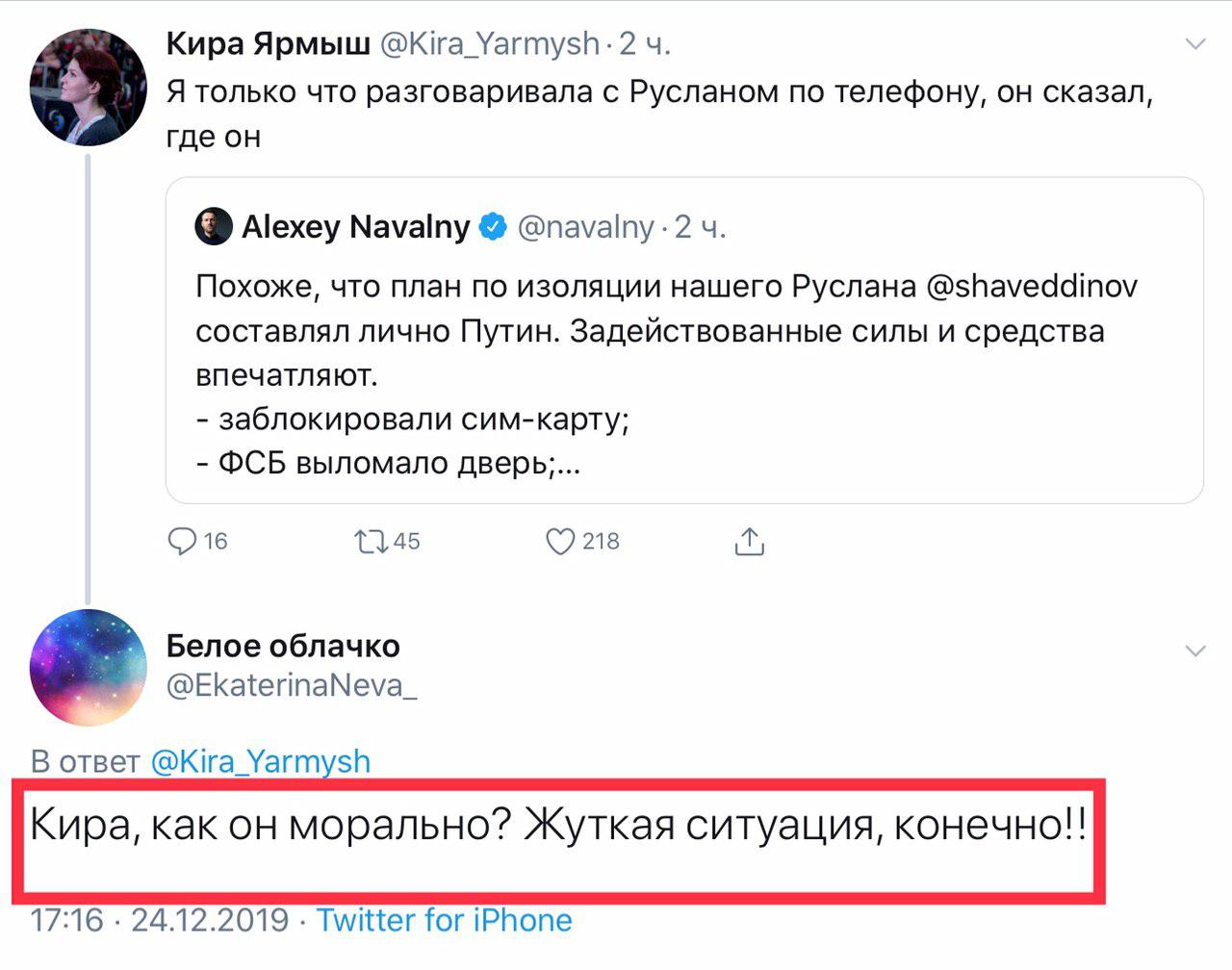This screenshot has height=970, width=1232.
Task: Click the @EkaterinaNeva_ handle
Action: (293, 685)
